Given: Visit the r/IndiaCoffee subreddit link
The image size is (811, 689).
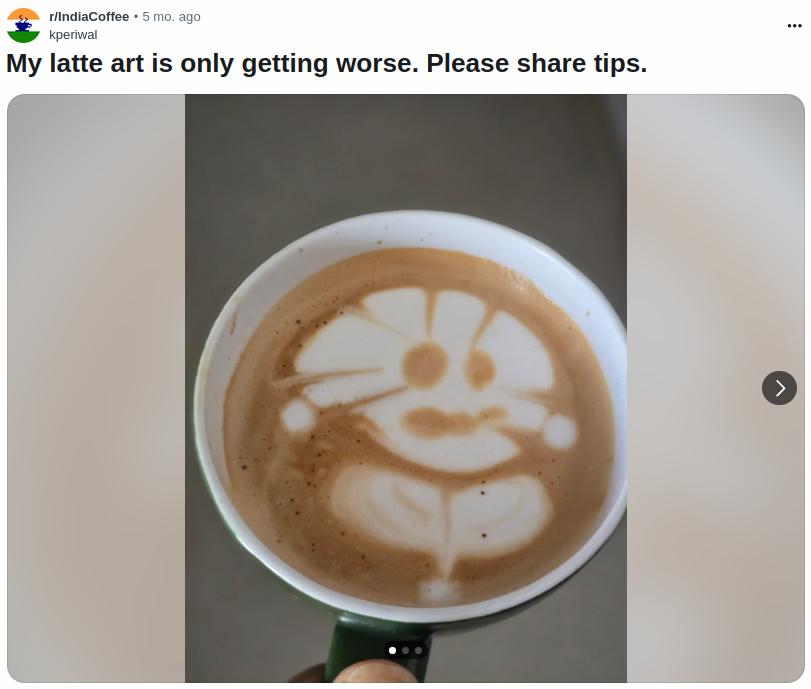Looking at the screenshot, I should click(89, 17).
